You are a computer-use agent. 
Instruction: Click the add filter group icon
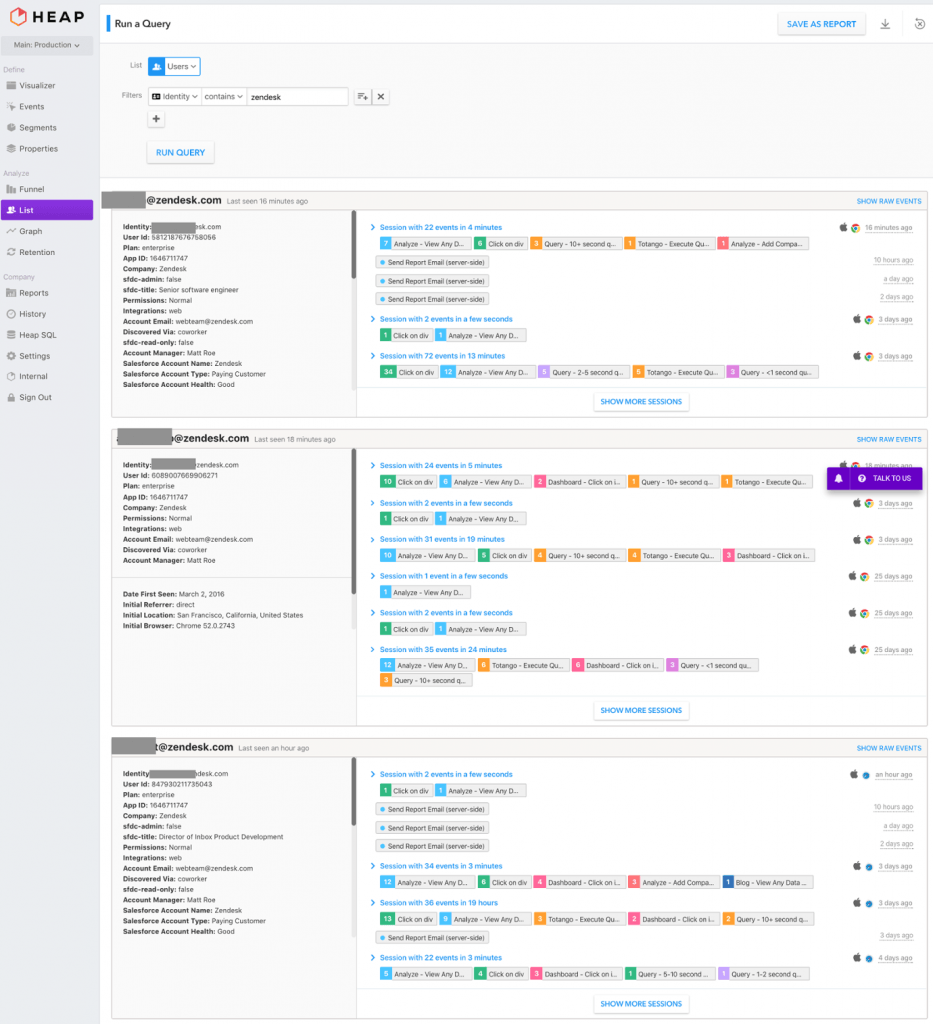click(362, 97)
